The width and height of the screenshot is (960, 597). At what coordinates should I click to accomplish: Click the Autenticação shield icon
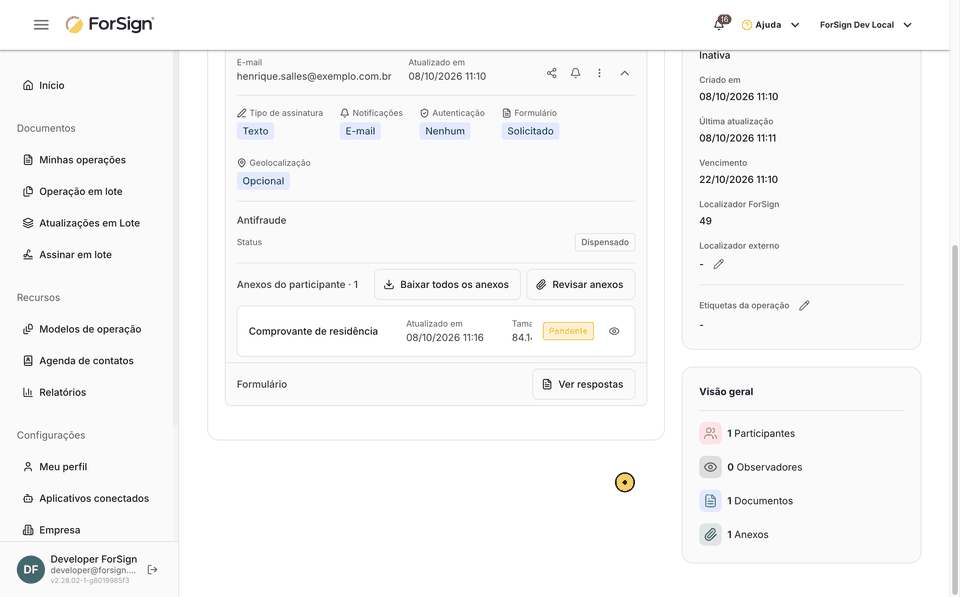coord(424,113)
